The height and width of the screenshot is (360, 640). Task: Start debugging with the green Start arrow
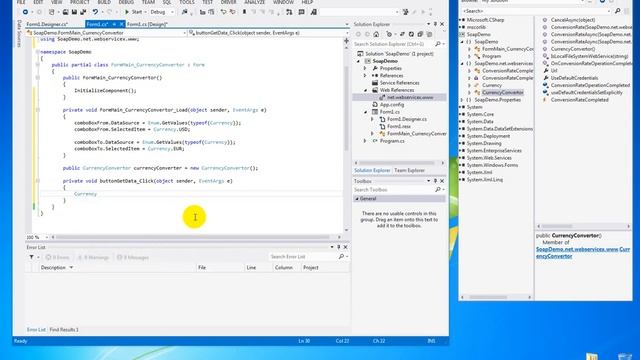pyautogui.click(x=127, y=12)
